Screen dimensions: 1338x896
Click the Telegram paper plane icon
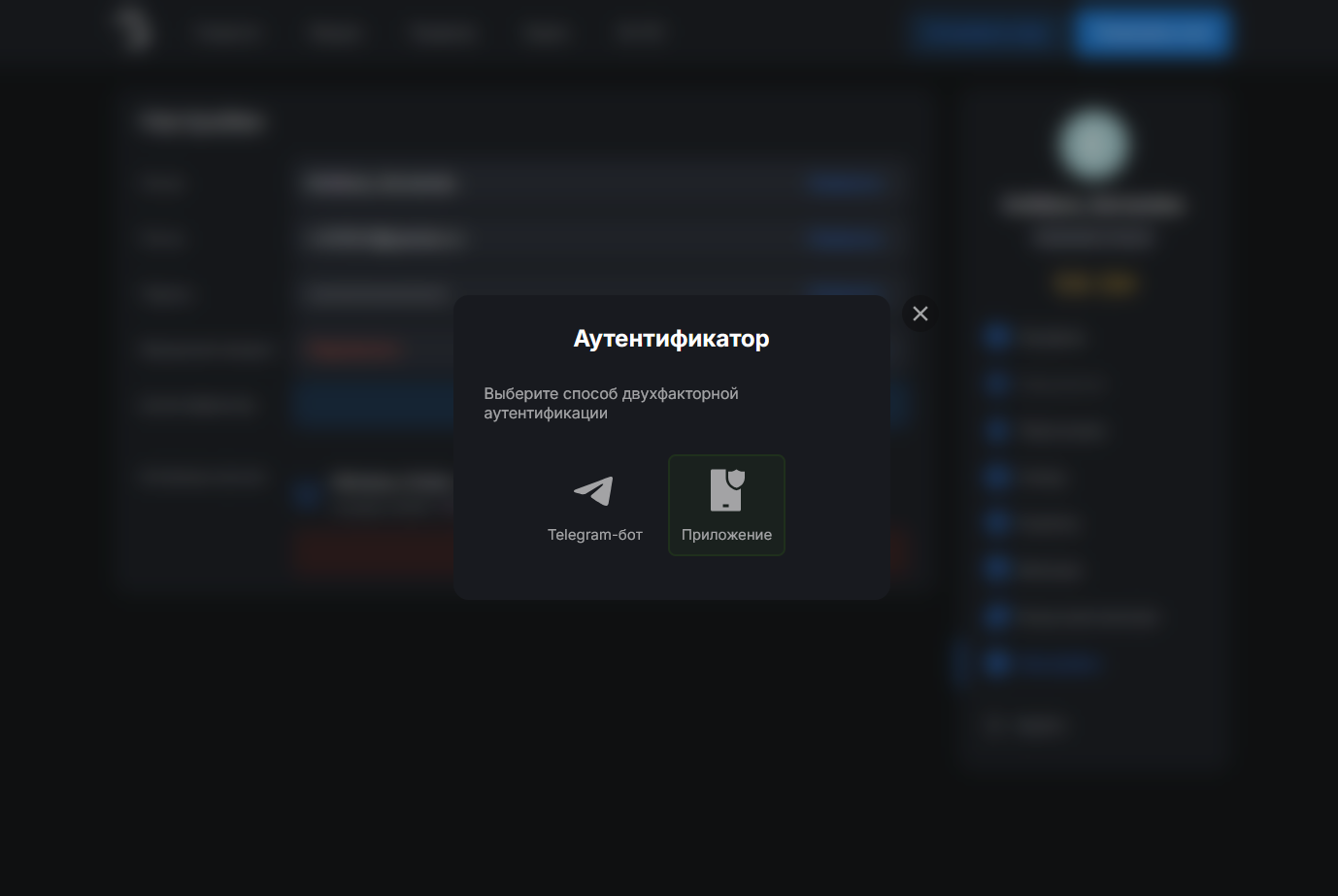[593, 490]
